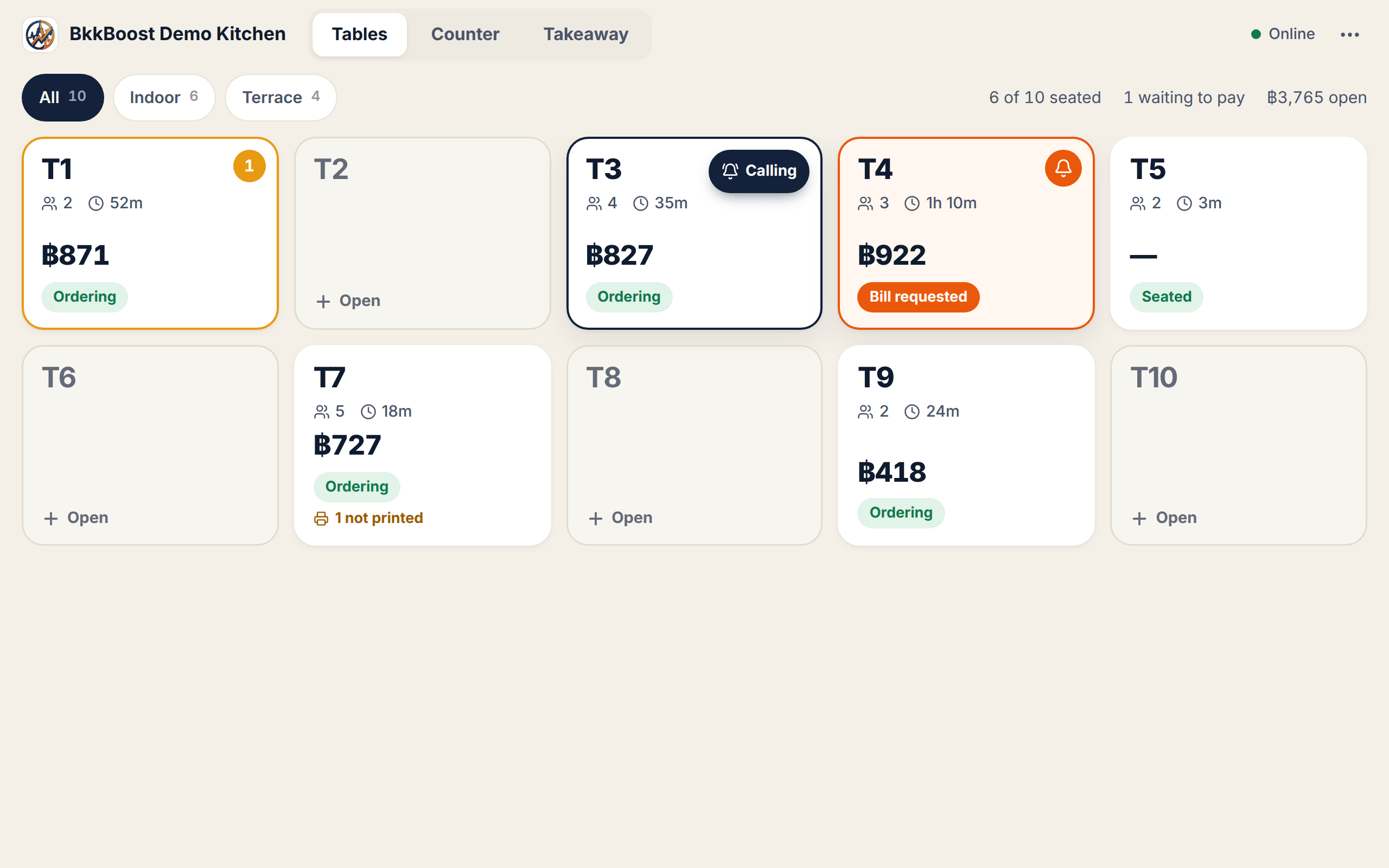Click Open on table T2
The image size is (1389, 868).
tap(348, 301)
